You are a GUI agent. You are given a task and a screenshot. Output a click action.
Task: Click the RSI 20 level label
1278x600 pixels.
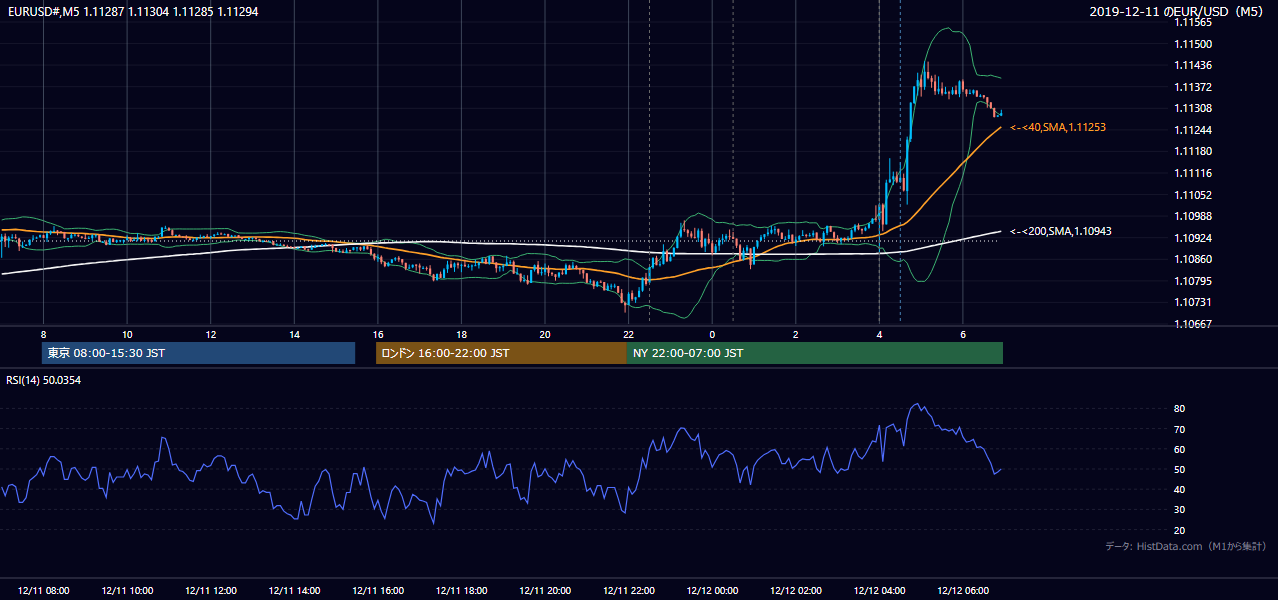[1180, 530]
